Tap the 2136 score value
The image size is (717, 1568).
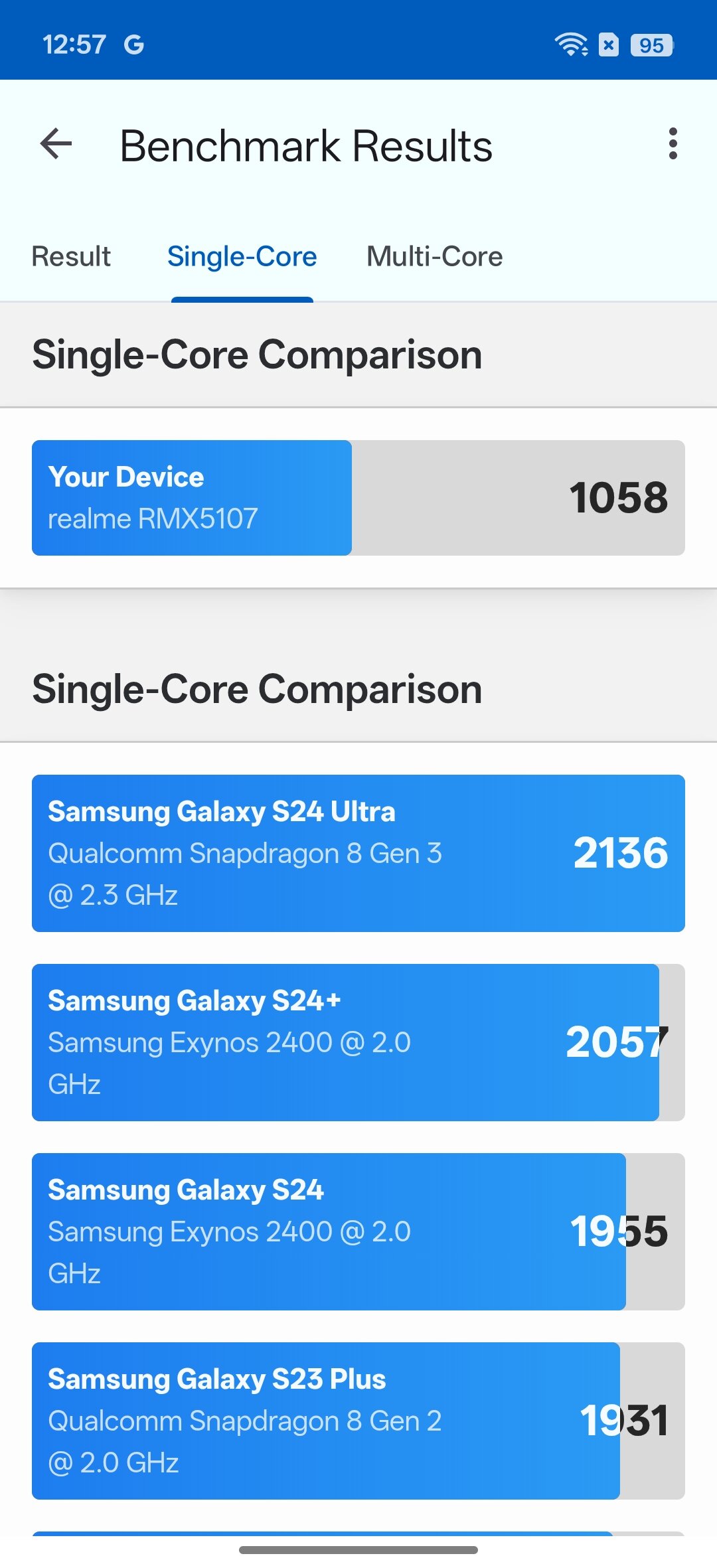[621, 853]
